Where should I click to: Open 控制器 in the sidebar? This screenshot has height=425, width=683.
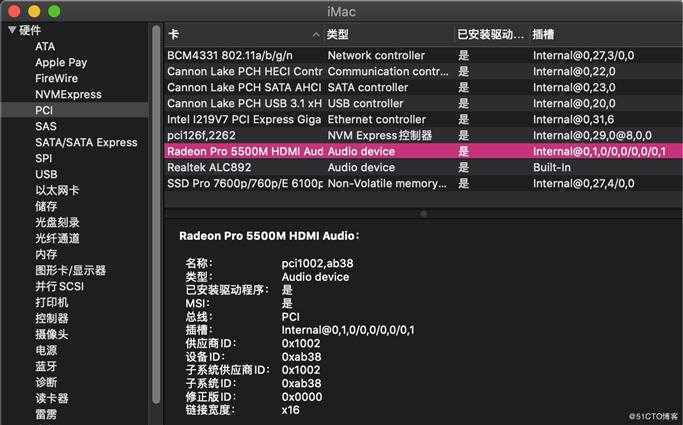(52, 318)
